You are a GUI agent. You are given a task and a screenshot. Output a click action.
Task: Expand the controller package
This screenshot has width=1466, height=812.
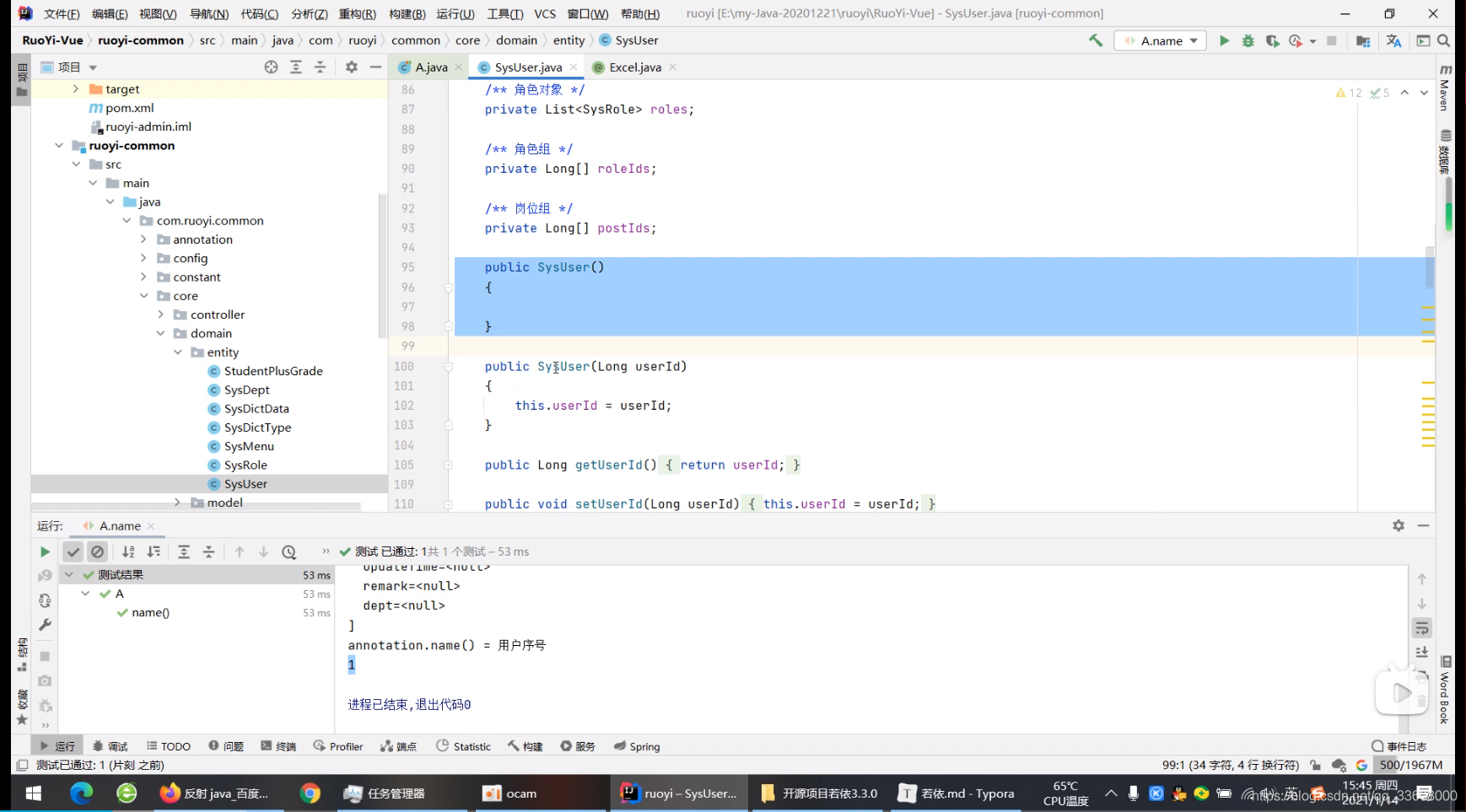point(160,315)
